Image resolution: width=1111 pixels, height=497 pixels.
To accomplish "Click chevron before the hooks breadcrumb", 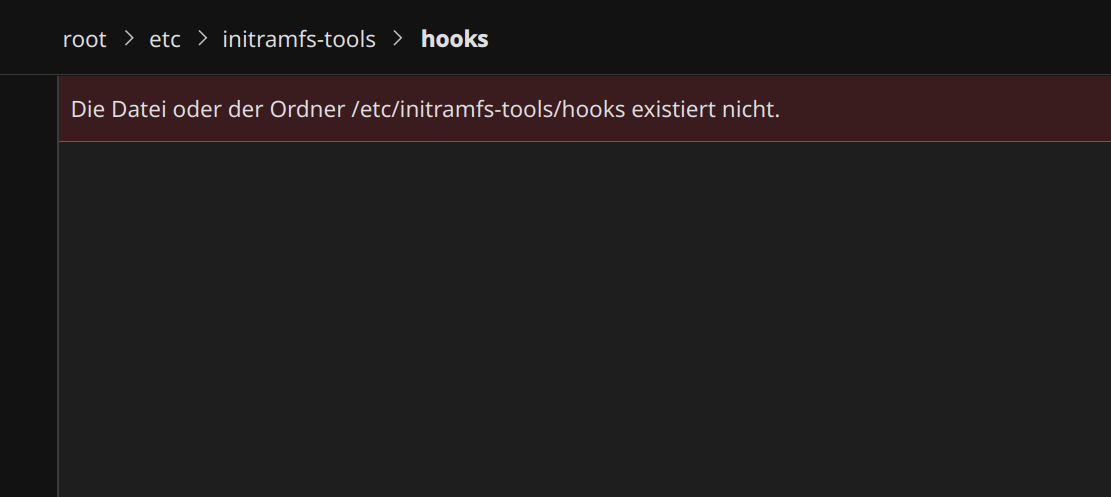I will pos(398,39).
